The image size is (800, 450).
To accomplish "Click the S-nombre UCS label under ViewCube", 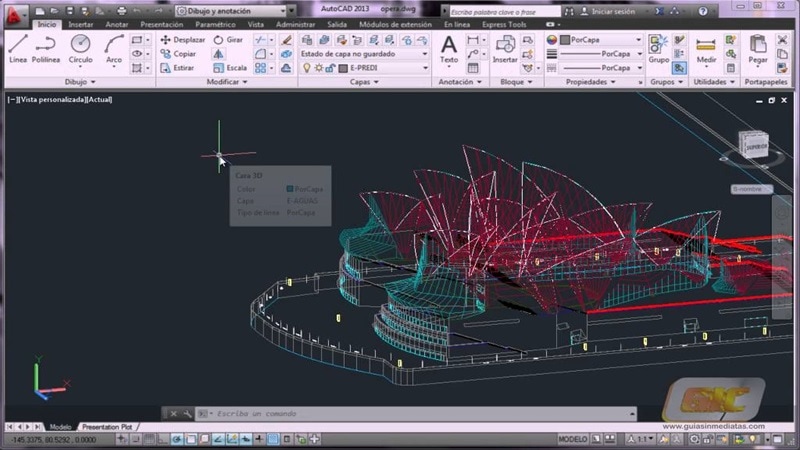I will (751, 189).
